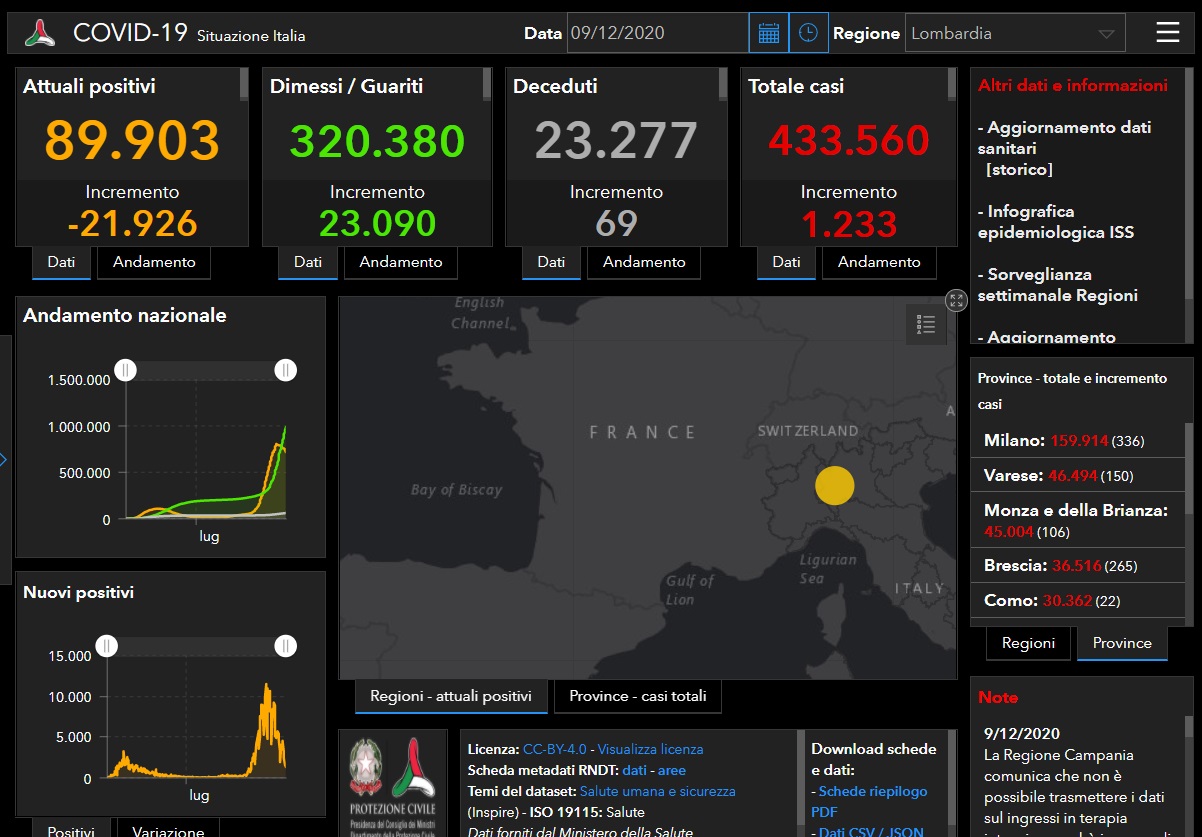Grab the right handle of Nuovi positivi slider
This screenshot has height=837, width=1202.
pyautogui.click(x=286, y=645)
